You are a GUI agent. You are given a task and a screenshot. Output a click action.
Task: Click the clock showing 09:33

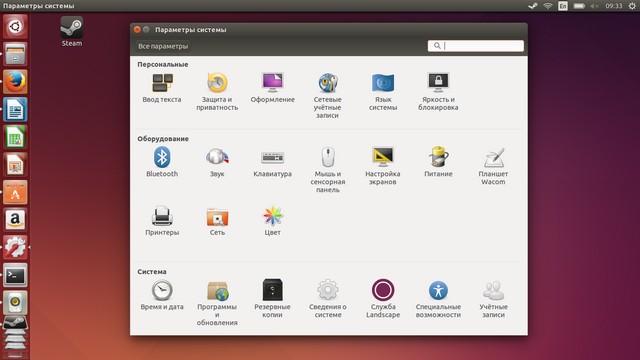614,6
